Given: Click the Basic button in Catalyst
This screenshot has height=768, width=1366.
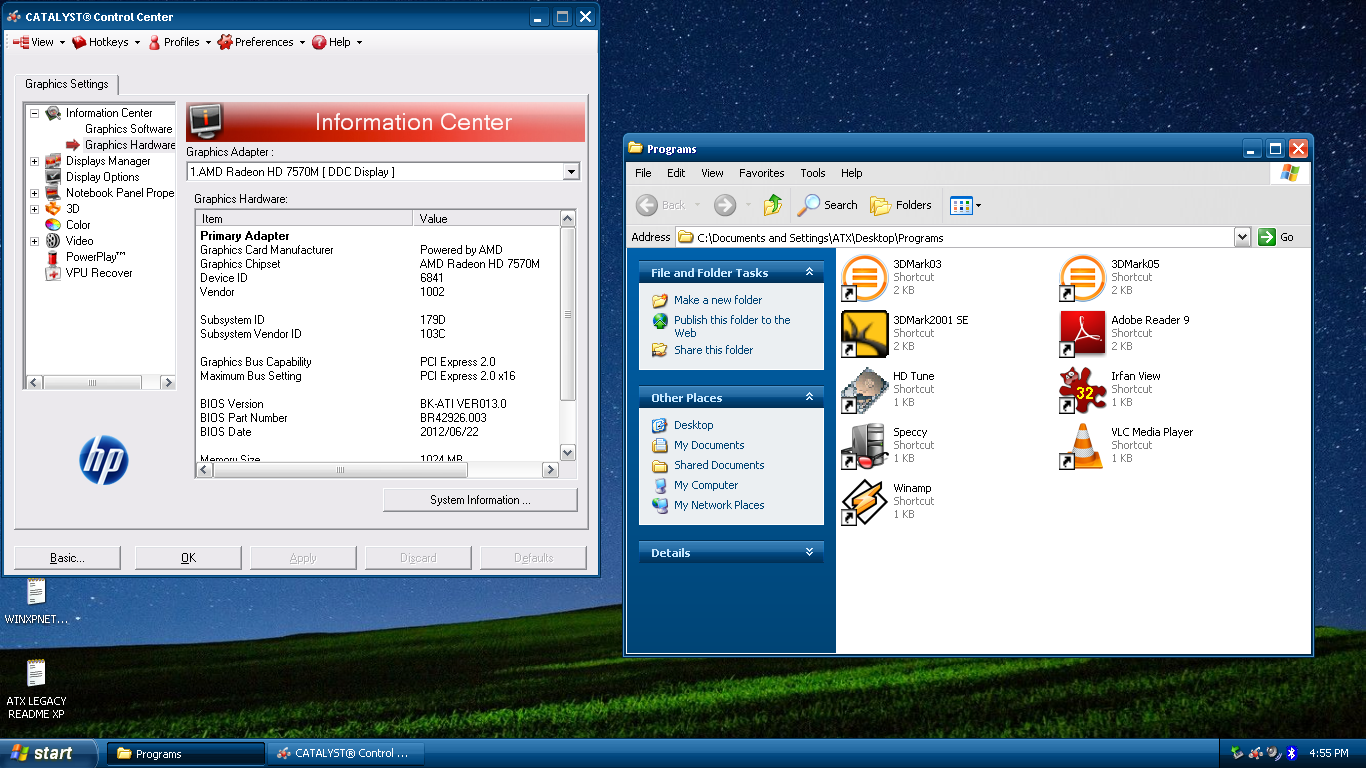Looking at the screenshot, I should (67, 558).
